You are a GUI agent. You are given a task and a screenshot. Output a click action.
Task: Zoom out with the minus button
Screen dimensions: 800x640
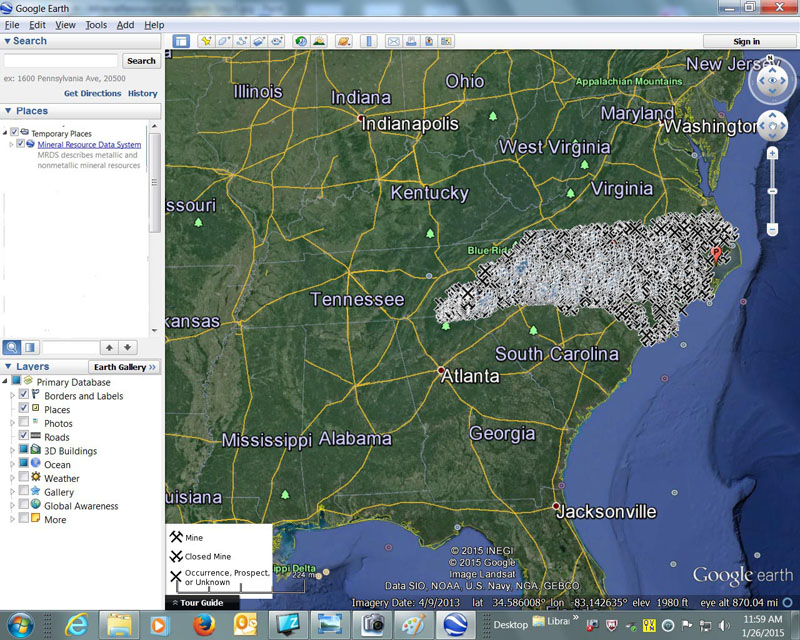(772, 230)
